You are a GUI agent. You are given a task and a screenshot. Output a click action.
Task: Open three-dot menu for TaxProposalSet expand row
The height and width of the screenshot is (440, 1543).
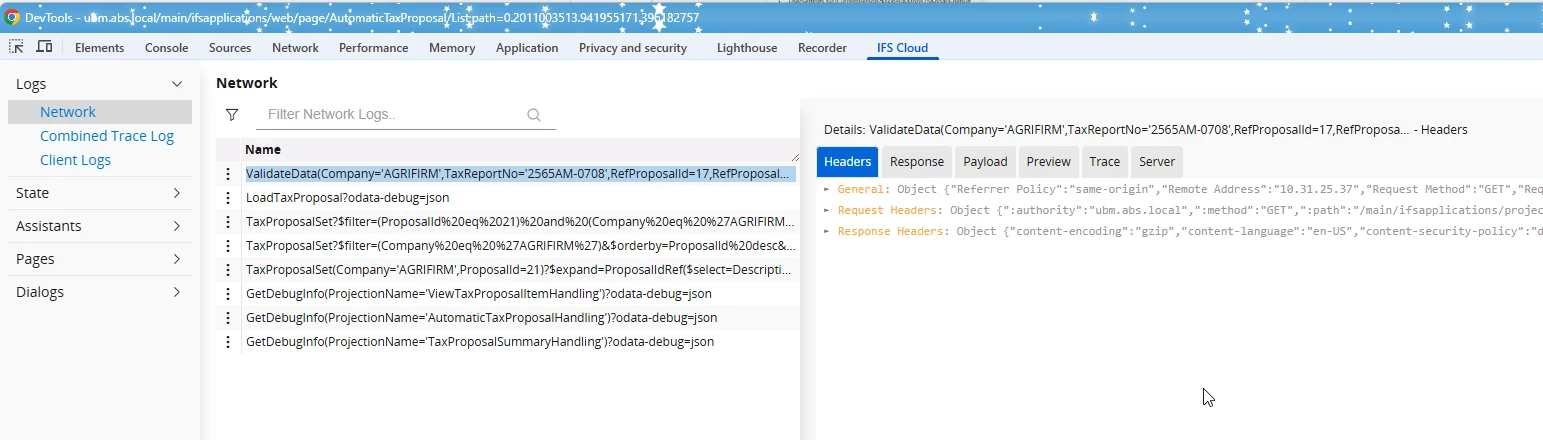[228, 270]
